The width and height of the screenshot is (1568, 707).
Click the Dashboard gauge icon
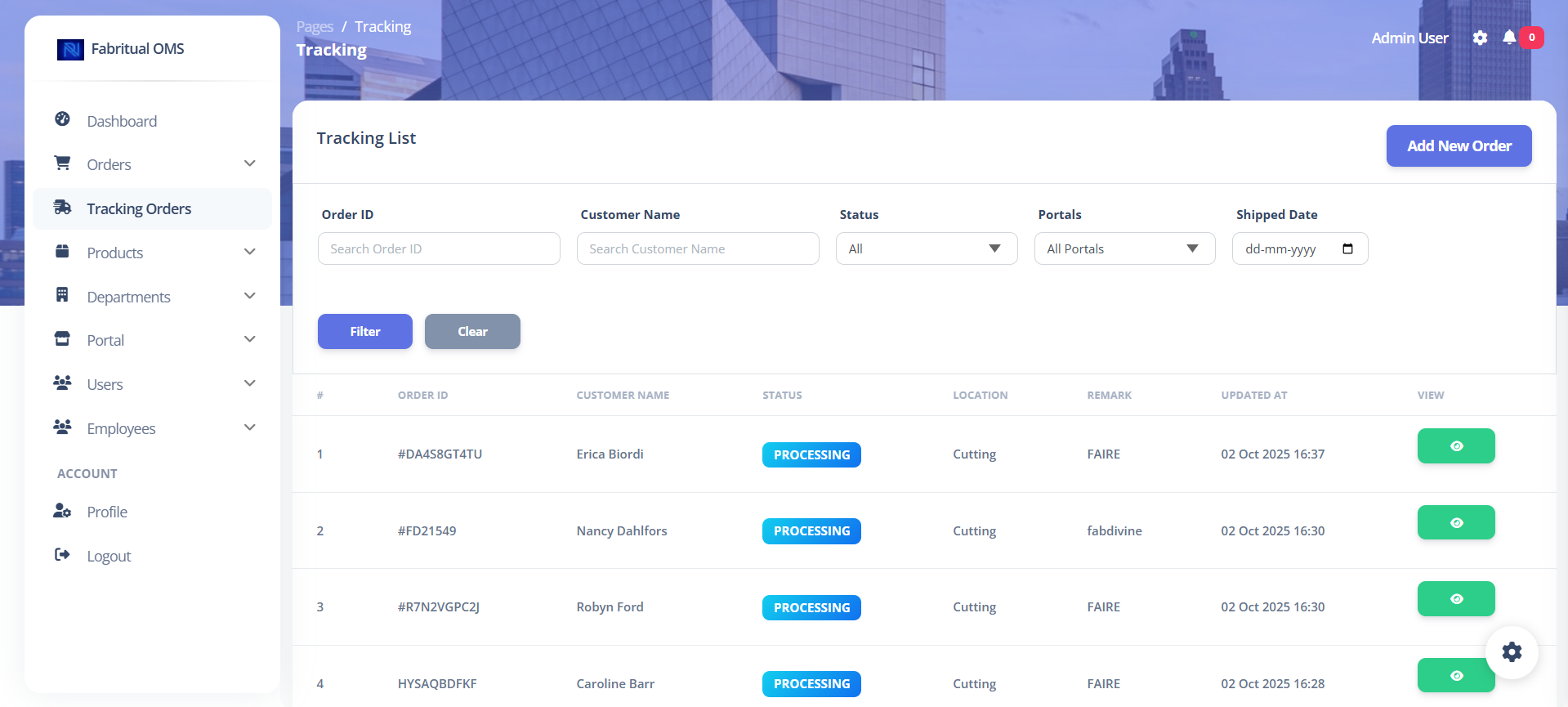click(62, 119)
